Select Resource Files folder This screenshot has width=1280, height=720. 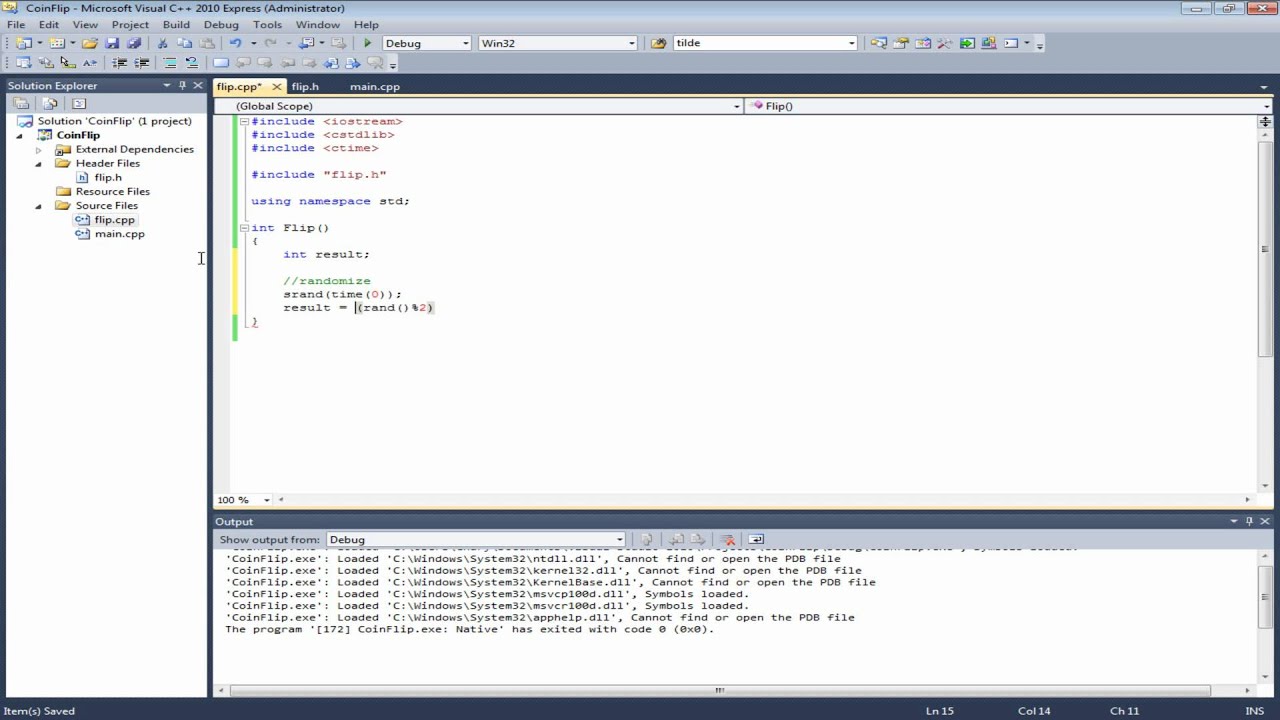(x=112, y=192)
